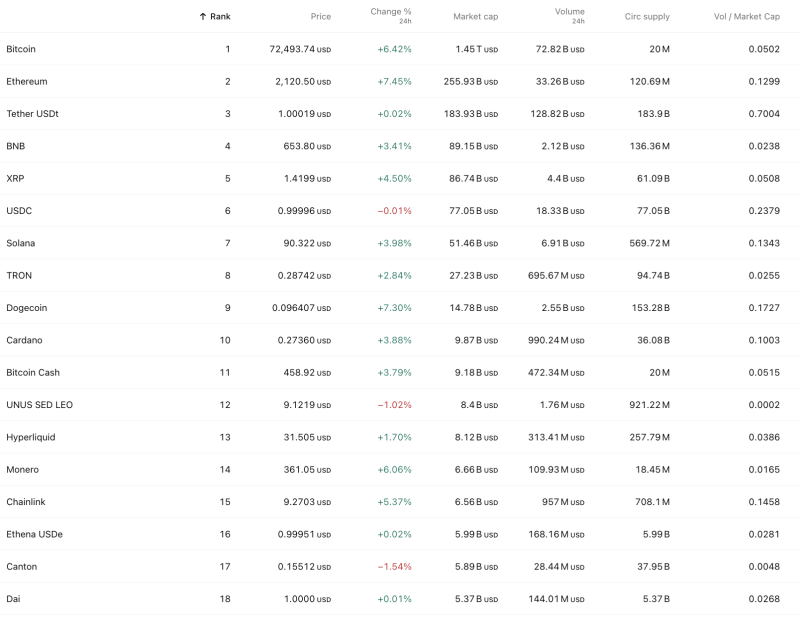Image resolution: width=800 pixels, height=620 pixels.
Task: Sort by the Change % 24h column header
Action: click(x=393, y=14)
